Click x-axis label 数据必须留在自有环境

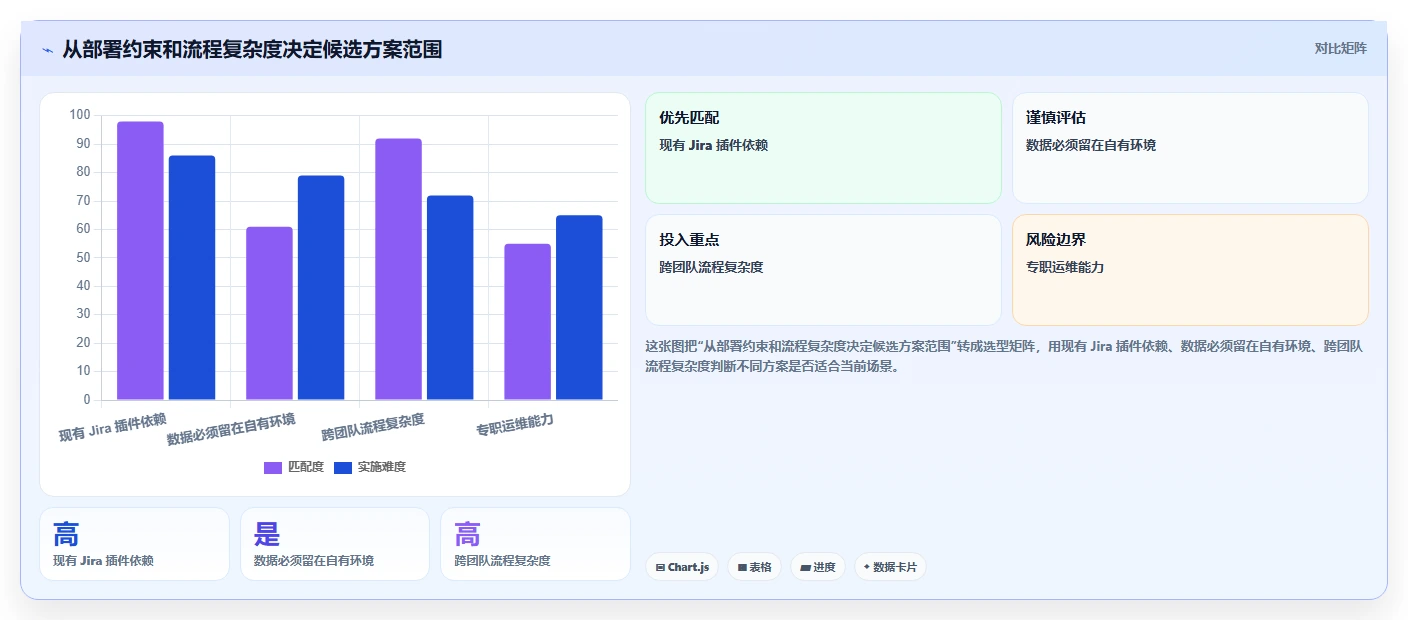(x=231, y=429)
